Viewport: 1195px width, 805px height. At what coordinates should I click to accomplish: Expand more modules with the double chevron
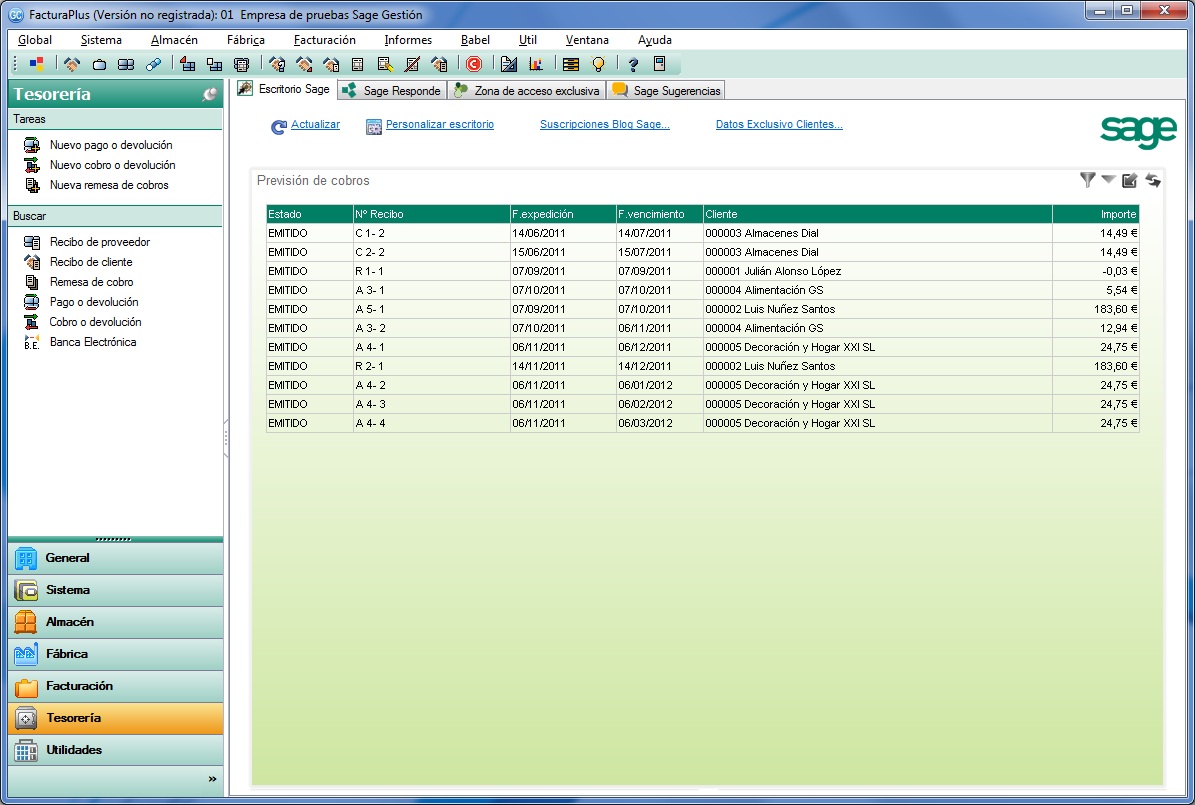(212, 778)
